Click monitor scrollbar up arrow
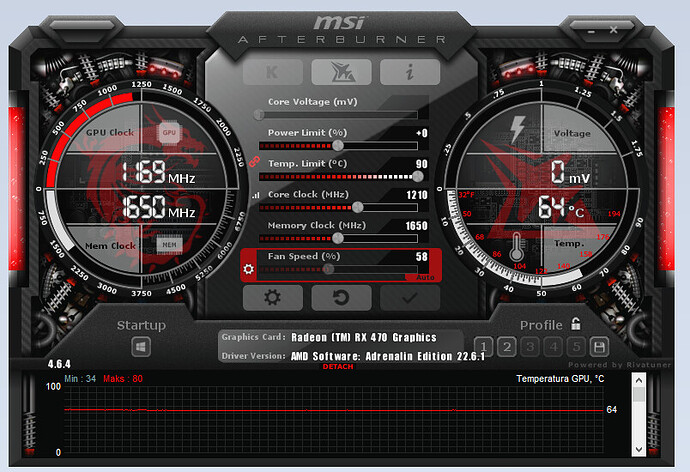The width and height of the screenshot is (690, 472). pyautogui.click(x=639, y=380)
